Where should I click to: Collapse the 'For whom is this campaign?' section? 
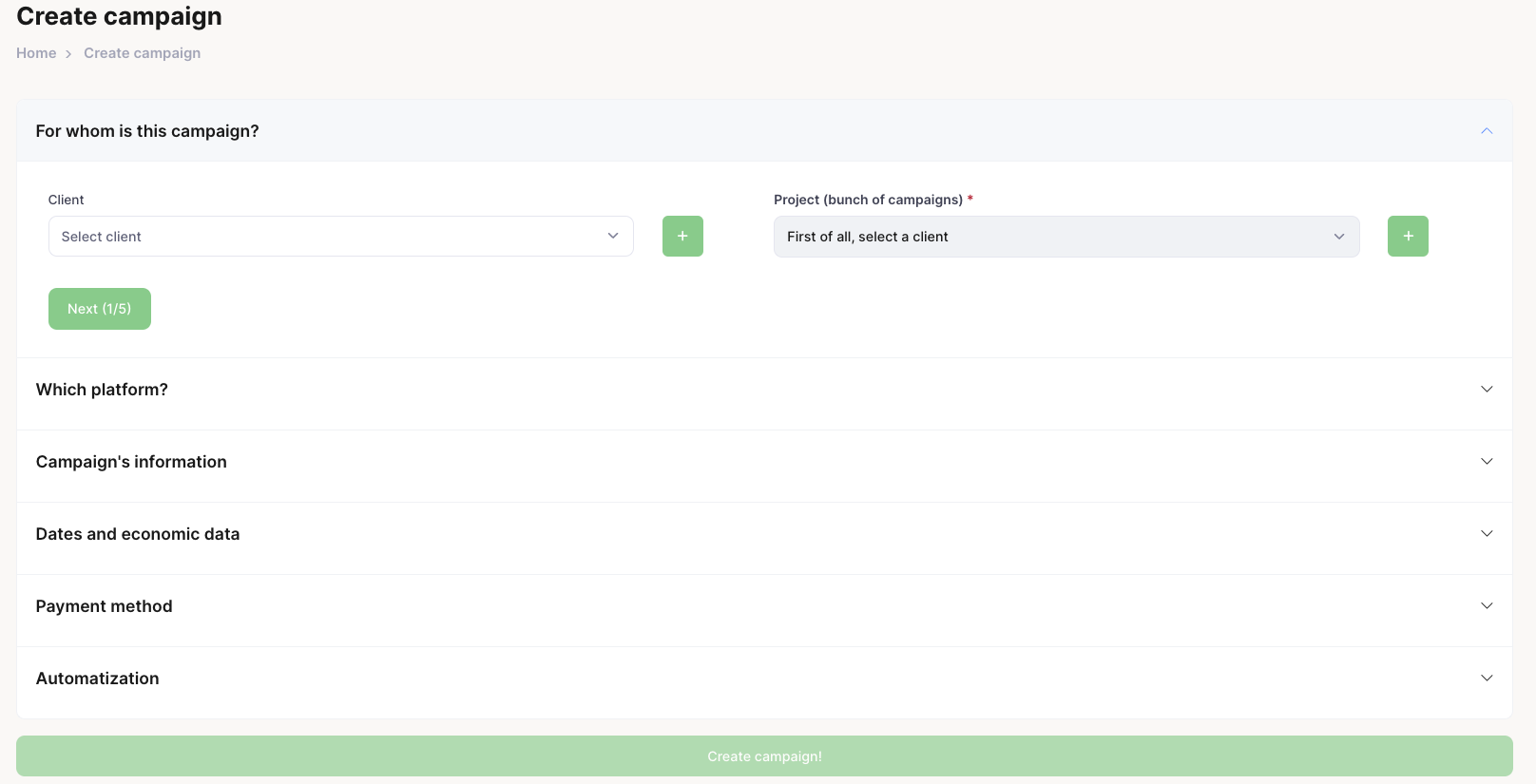click(x=764, y=131)
